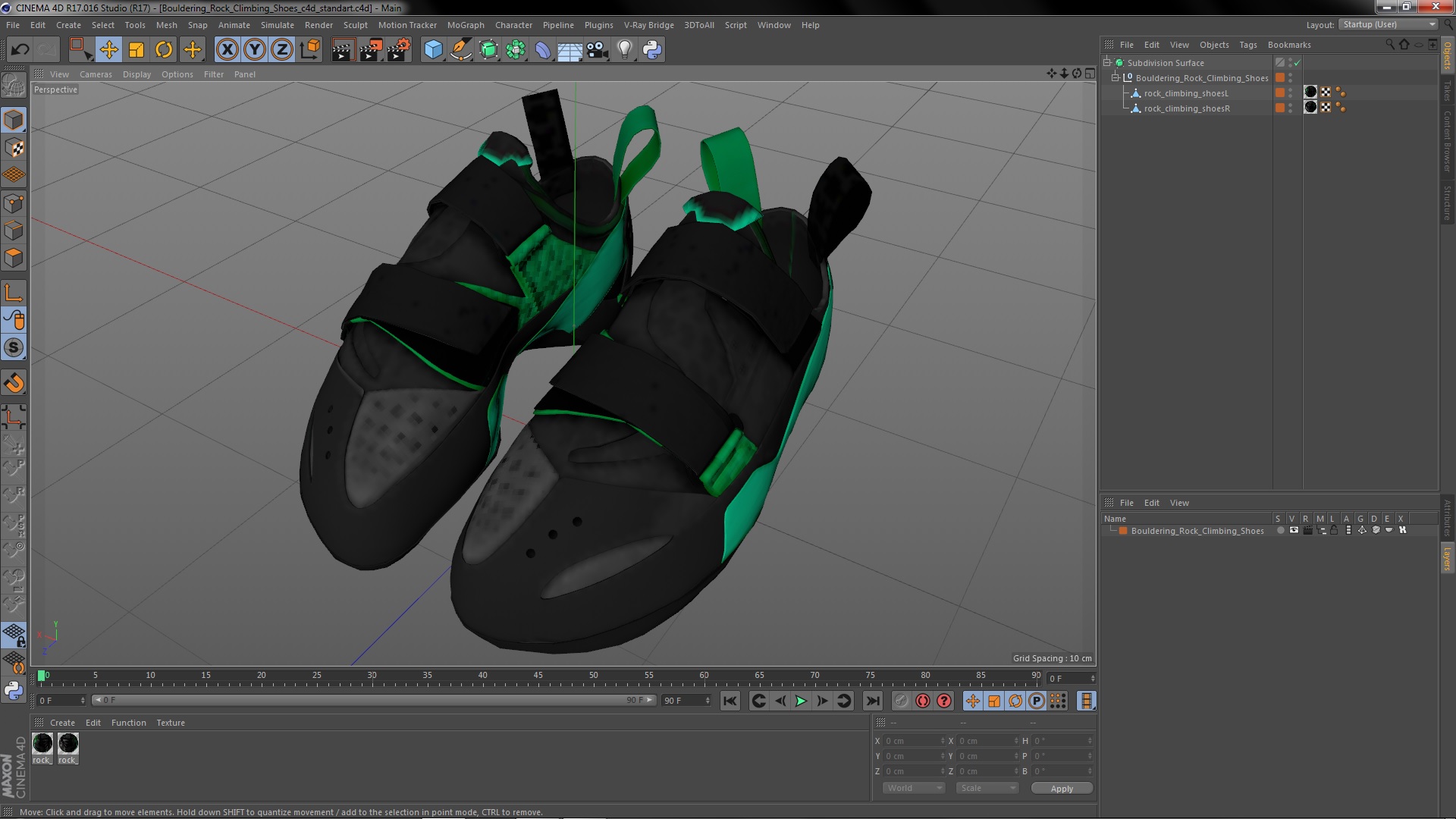Open the Light object icon
This screenshot has height=819, width=1456.
click(x=624, y=50)
